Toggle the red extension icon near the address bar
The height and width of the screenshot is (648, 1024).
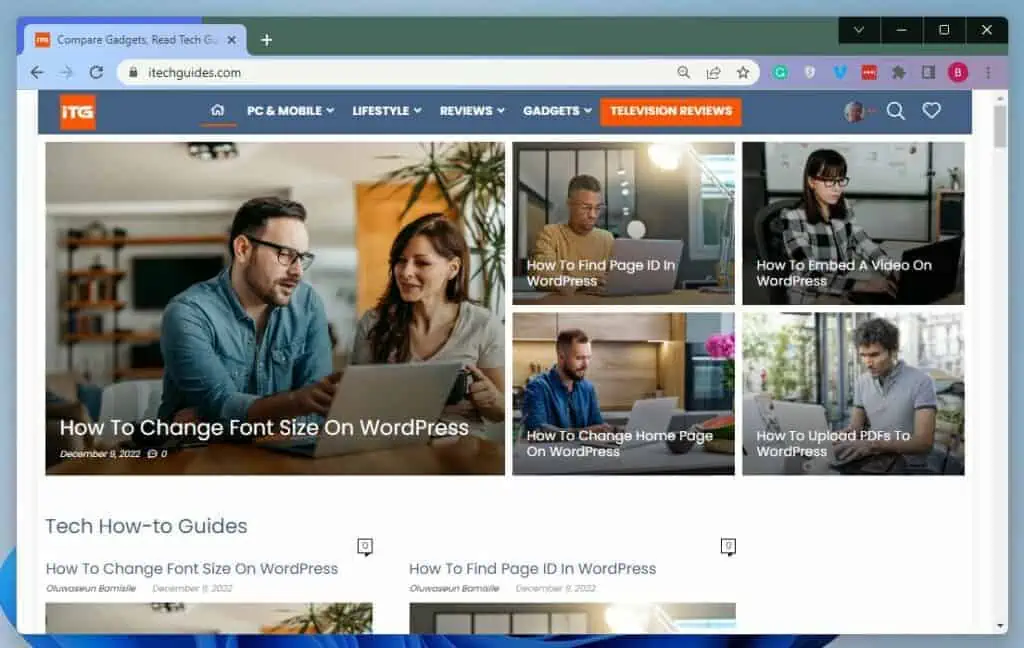(868, 72)
